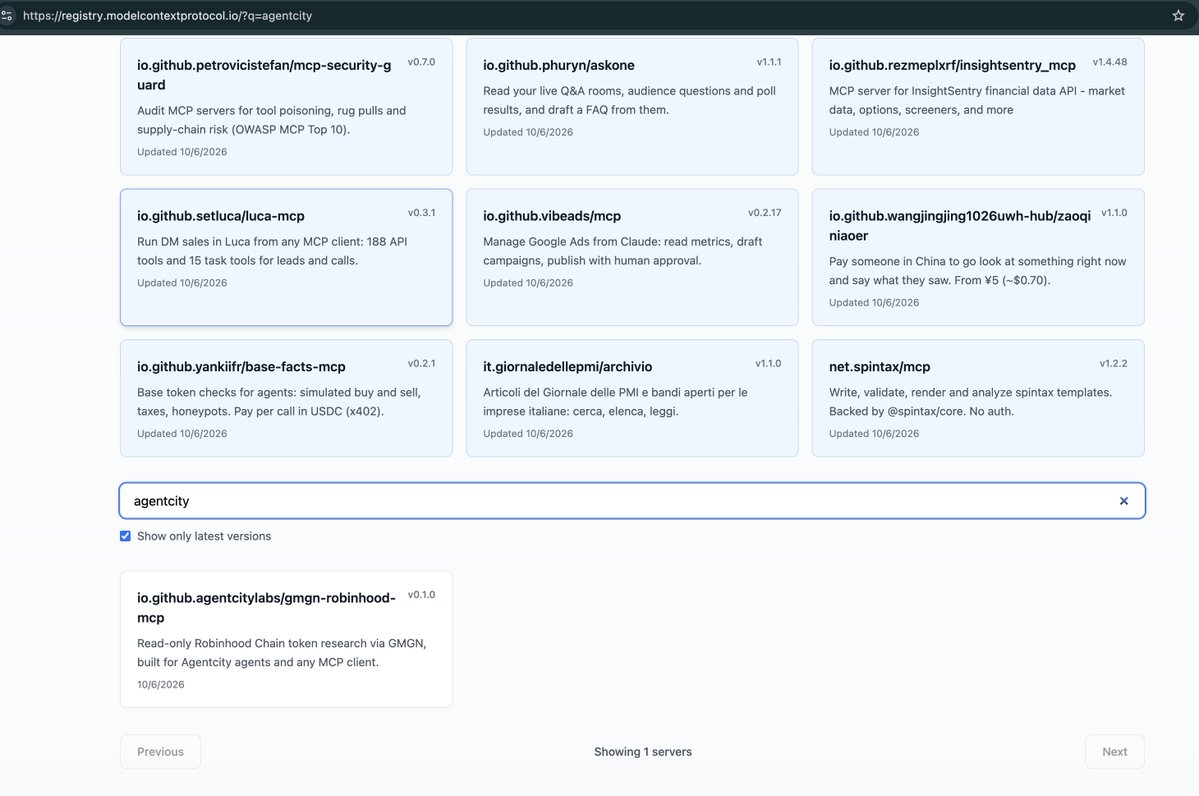The width and height of the screenshot is (1199, 796).
Task: Click Updated date on the net.spintax/mcp card
Action: click(874, 433)
